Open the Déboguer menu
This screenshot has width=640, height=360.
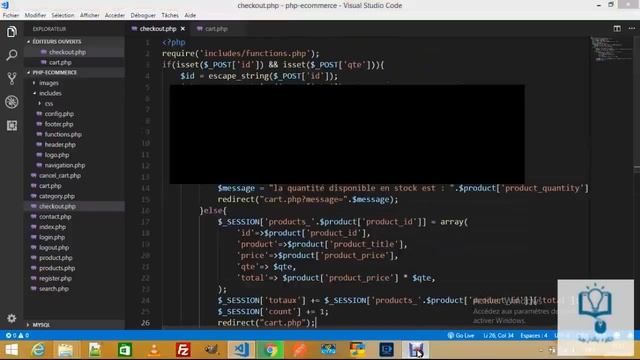click(x=143, y=15)
